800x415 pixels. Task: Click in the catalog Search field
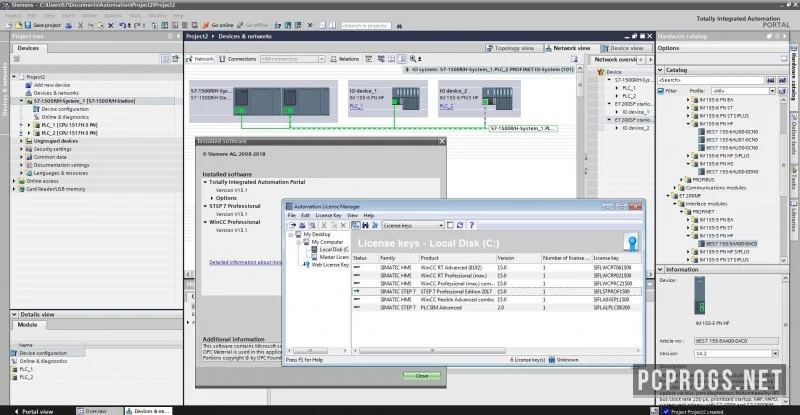pyautogui.click(x=710, y=80)
